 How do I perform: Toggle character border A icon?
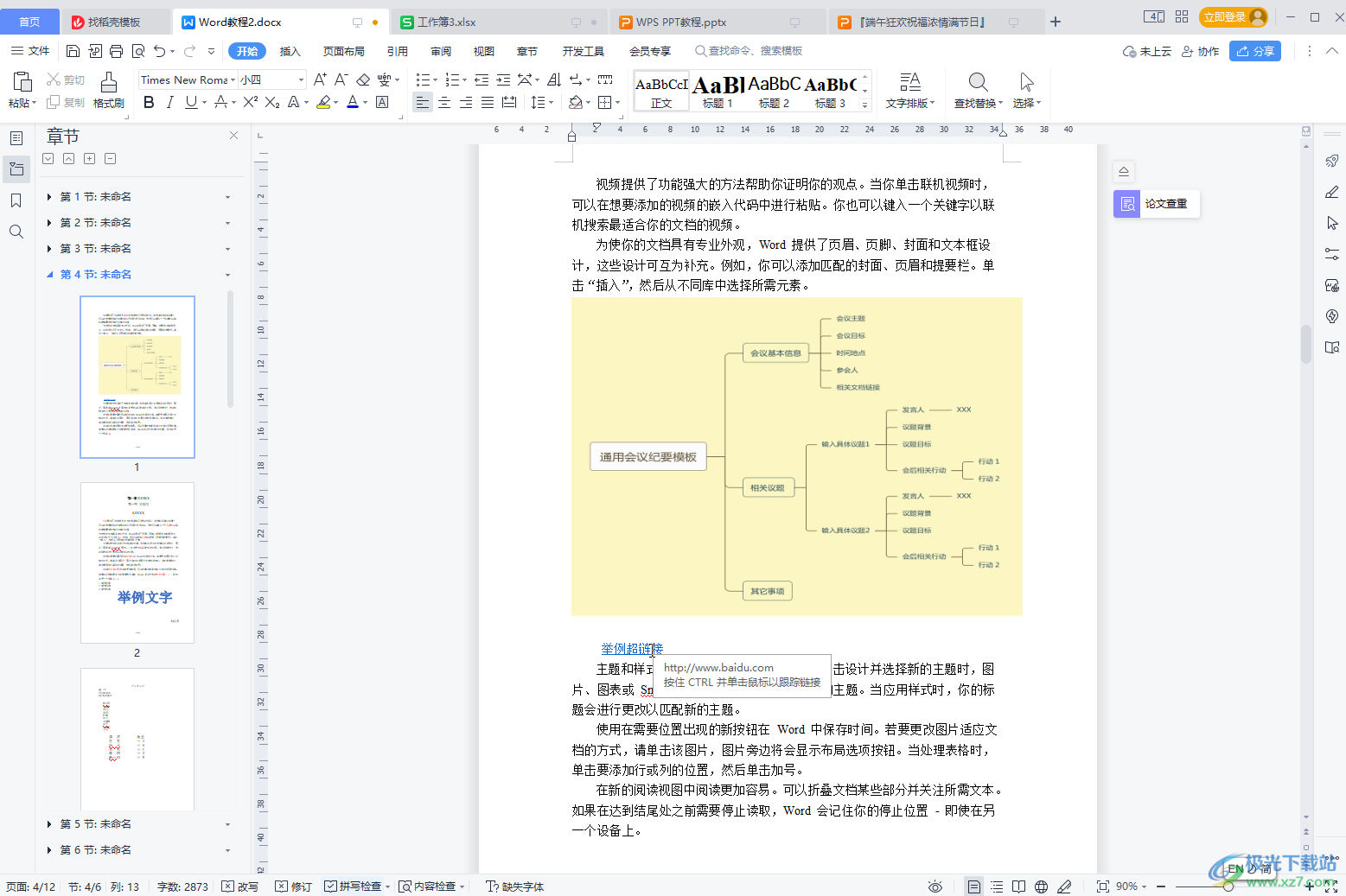pyautogui.click(x=382, y=102)
